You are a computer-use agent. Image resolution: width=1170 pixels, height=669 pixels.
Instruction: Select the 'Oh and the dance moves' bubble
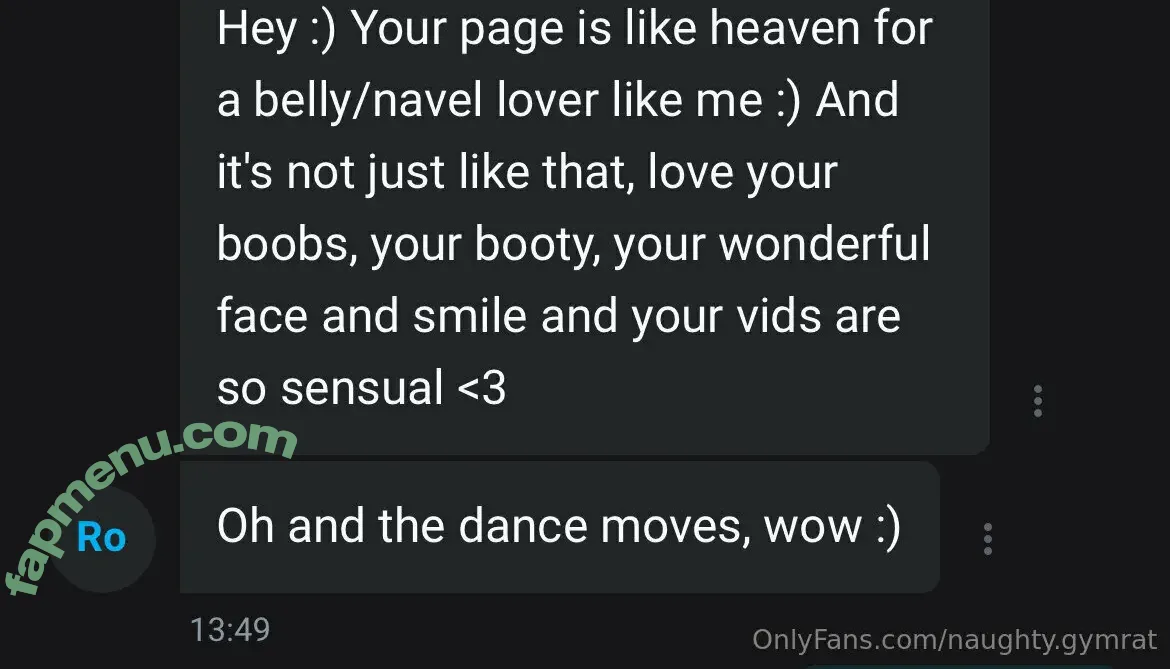[560, 527]
